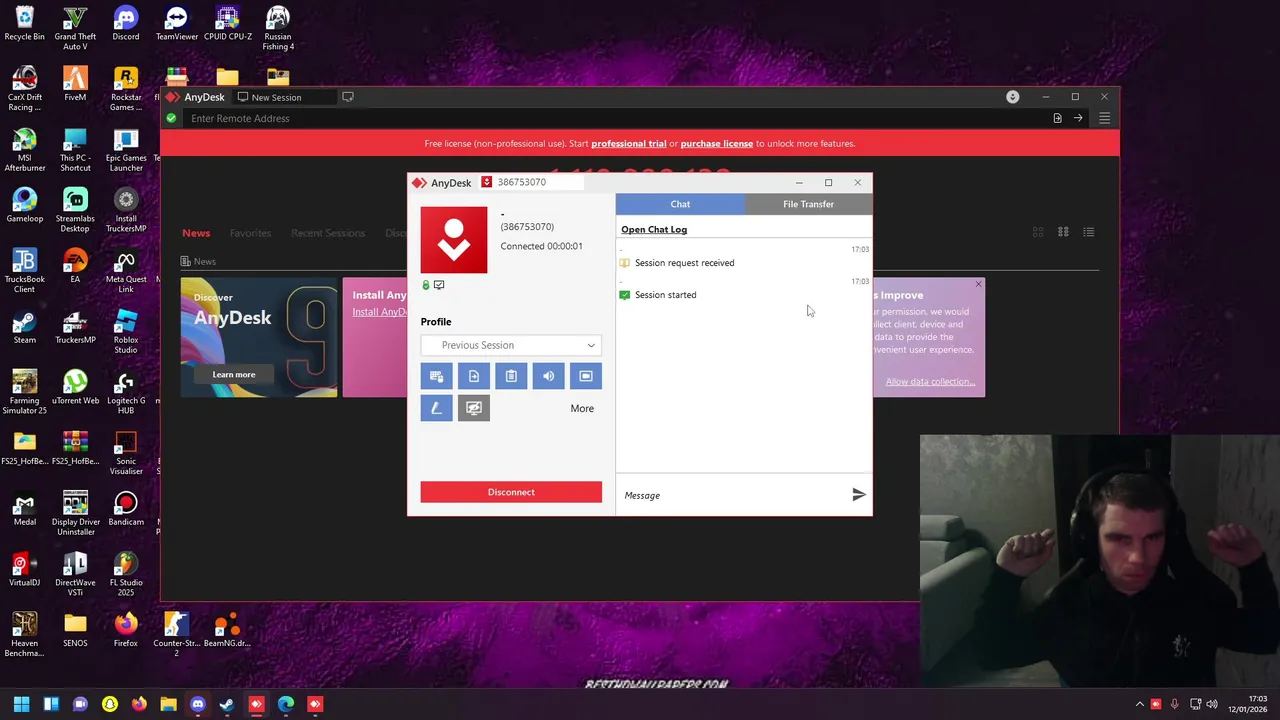
Task: Open the Chat Log link
Action: click(x=654, y=229)
